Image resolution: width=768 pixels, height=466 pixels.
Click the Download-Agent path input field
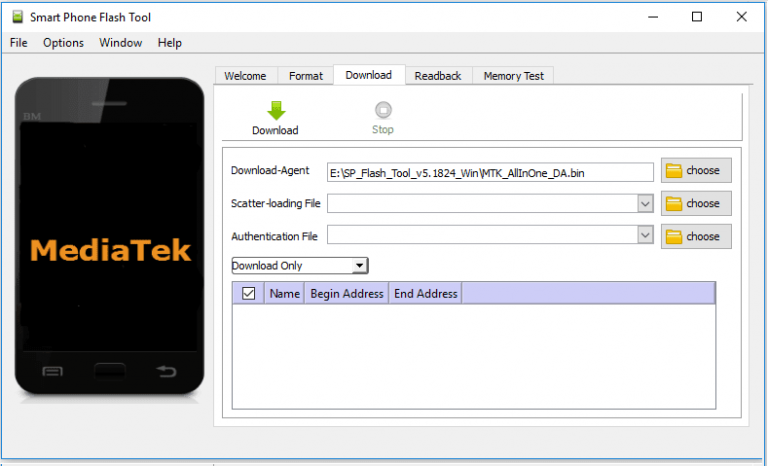click(490, 172)
